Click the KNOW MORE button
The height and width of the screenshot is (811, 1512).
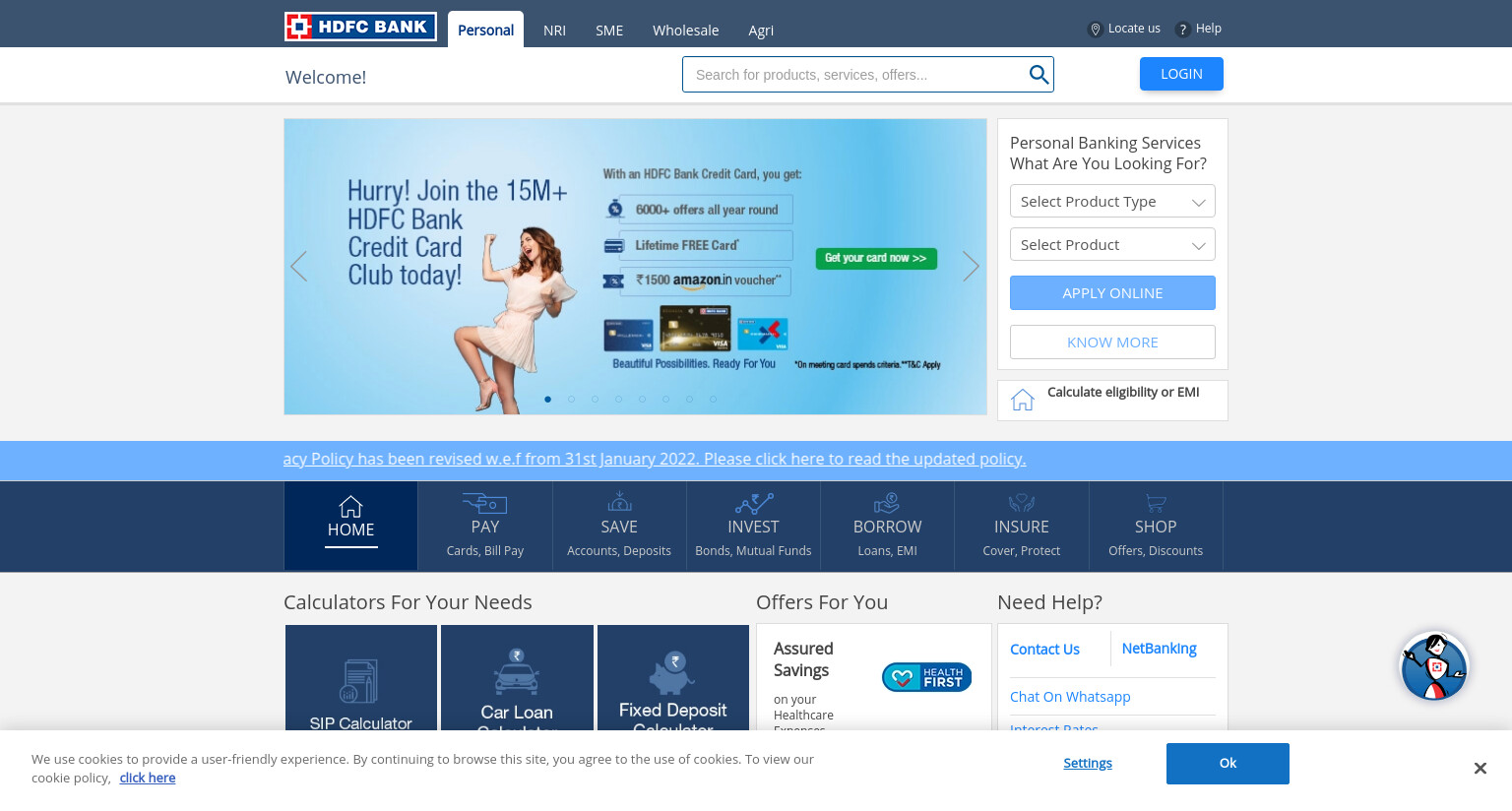pyautogui.click(x=1112, y=342)
